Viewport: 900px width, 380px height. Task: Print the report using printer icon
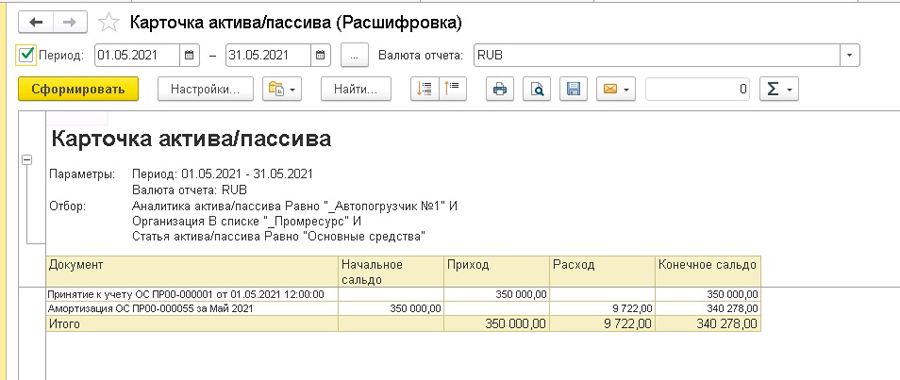click(499, 89)
